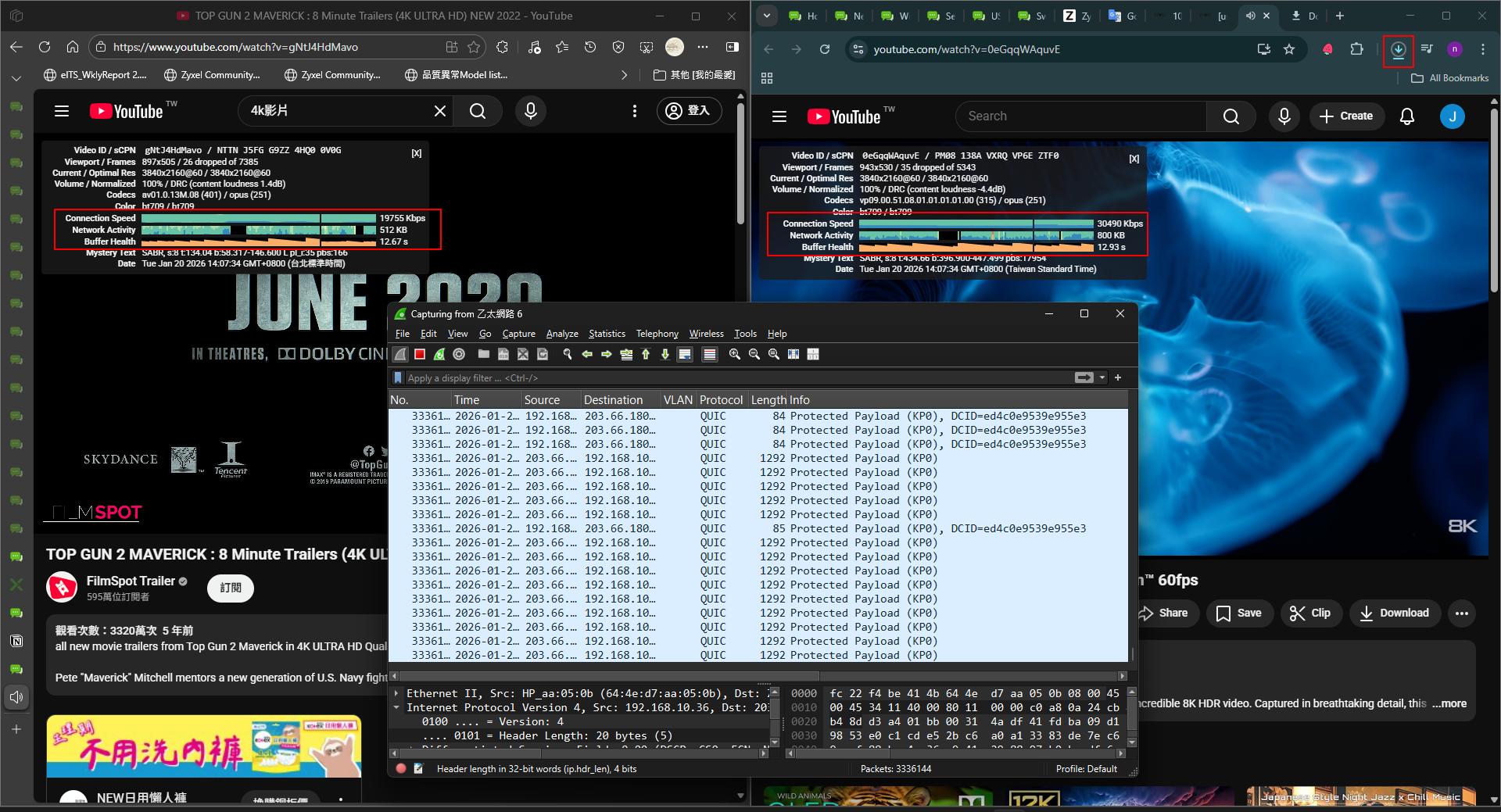Click the 訂閱 subscribe button for FilmSpot Trailer
The image size is (1501, 812).
(231, 588)
